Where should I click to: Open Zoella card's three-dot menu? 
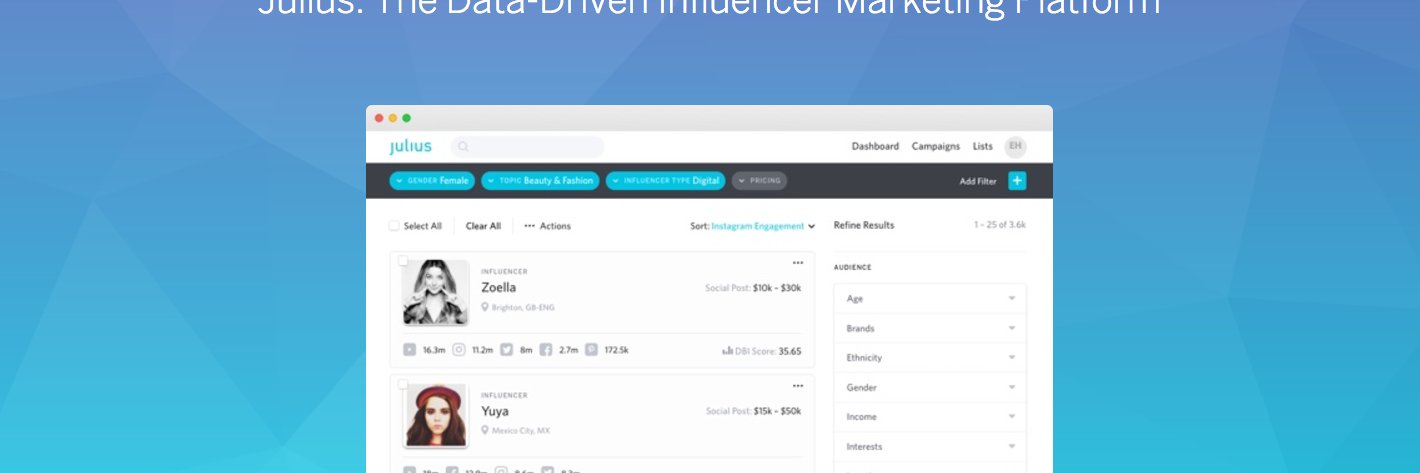click(798, 263)
